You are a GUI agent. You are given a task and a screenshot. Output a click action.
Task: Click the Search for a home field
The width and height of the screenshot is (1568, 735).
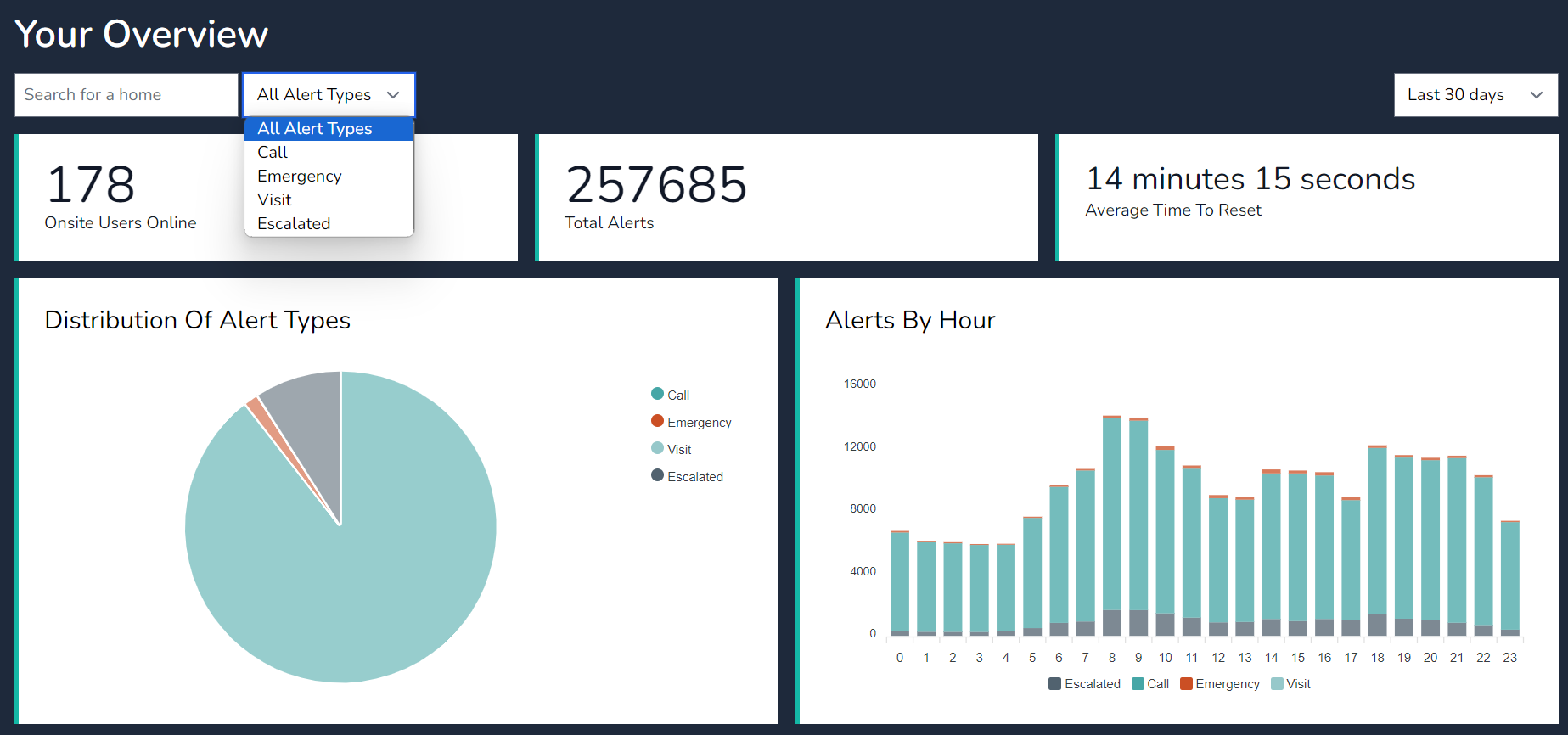[126, 95]
